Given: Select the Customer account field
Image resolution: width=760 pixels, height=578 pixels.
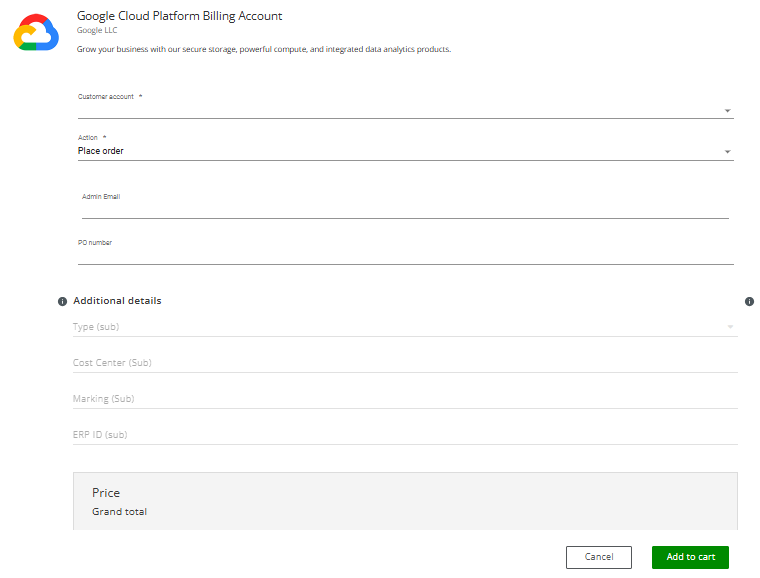Looking at the screenshot, I should click(x=406, y=106).
